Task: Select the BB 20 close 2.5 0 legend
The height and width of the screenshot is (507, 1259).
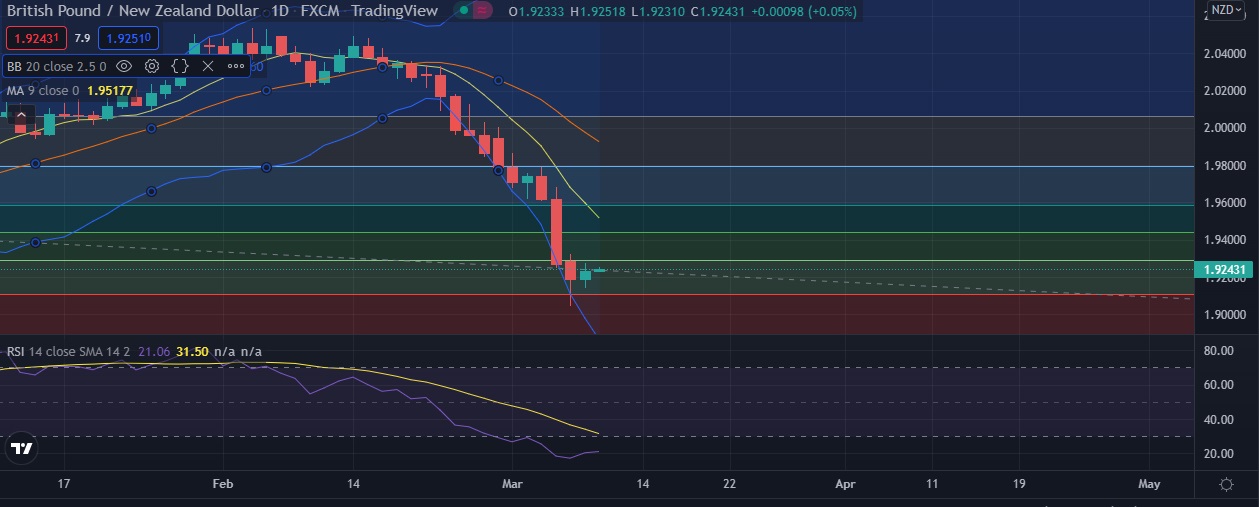Action: pyautogui.click(x=56, y=66)
